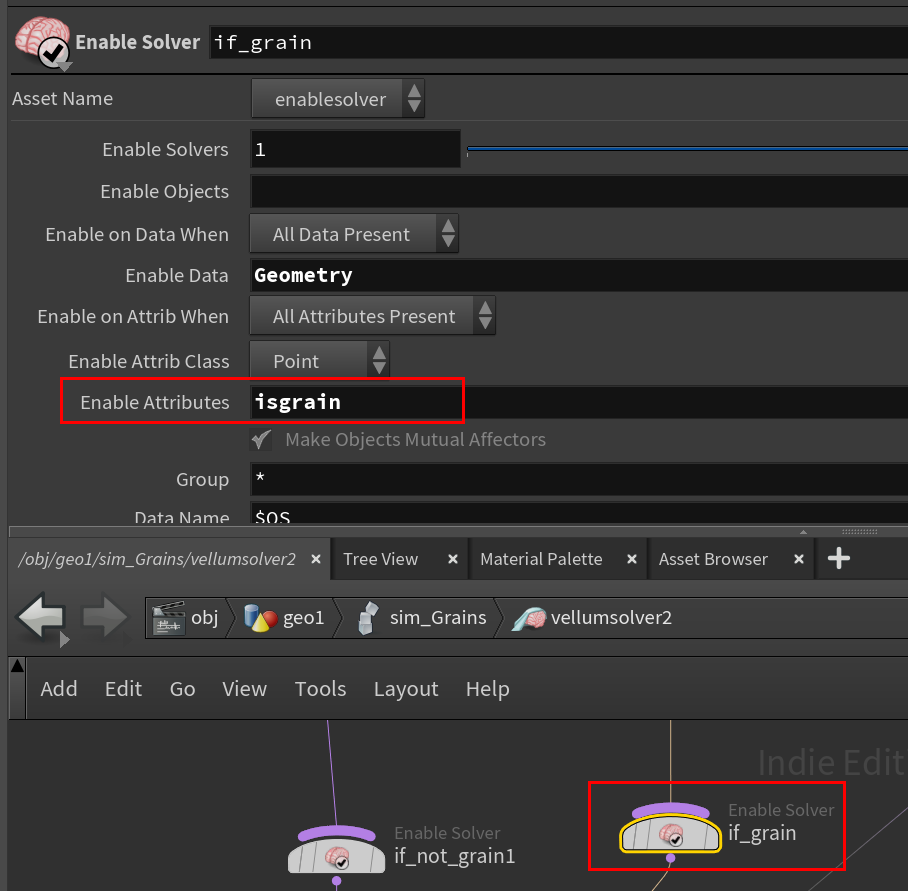
Task: Open the Enable on Attrib When dropdown
Action: tap(372, 316)
